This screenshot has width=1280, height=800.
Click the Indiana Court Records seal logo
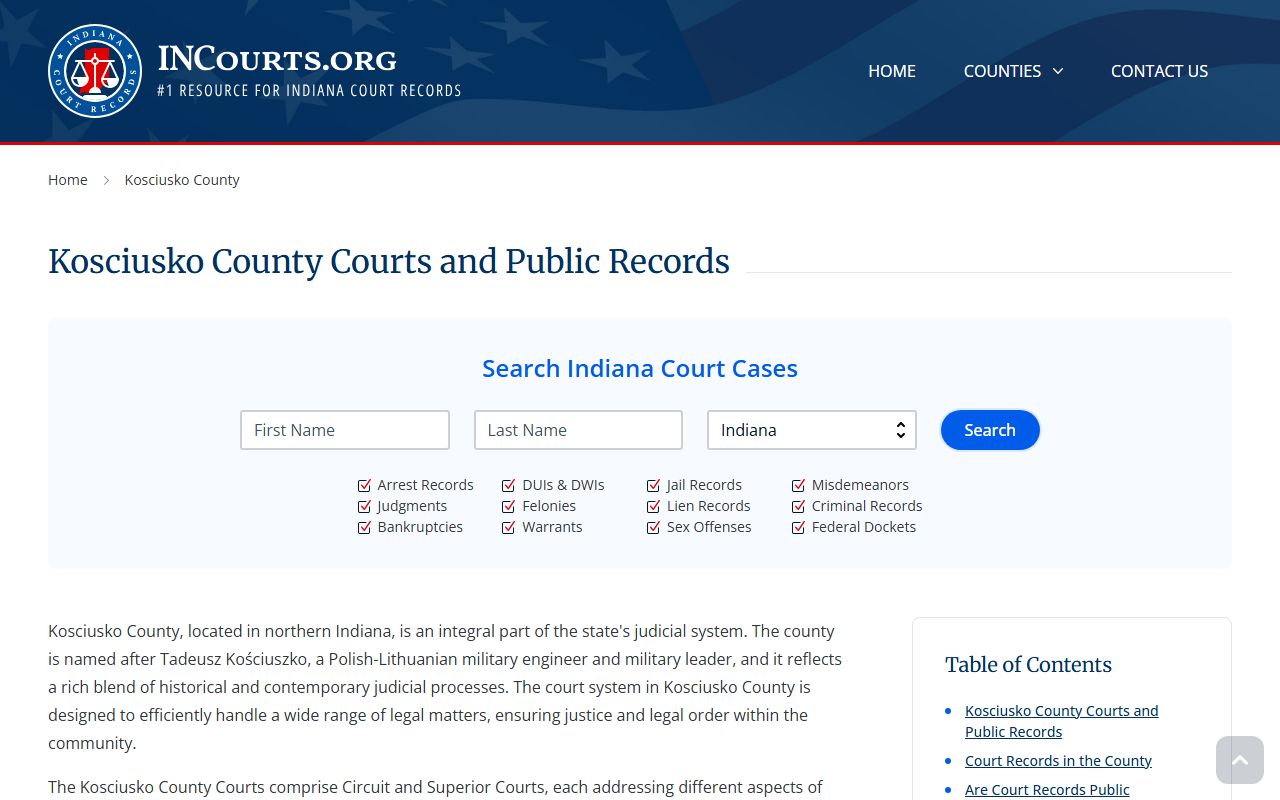point(95,71)
